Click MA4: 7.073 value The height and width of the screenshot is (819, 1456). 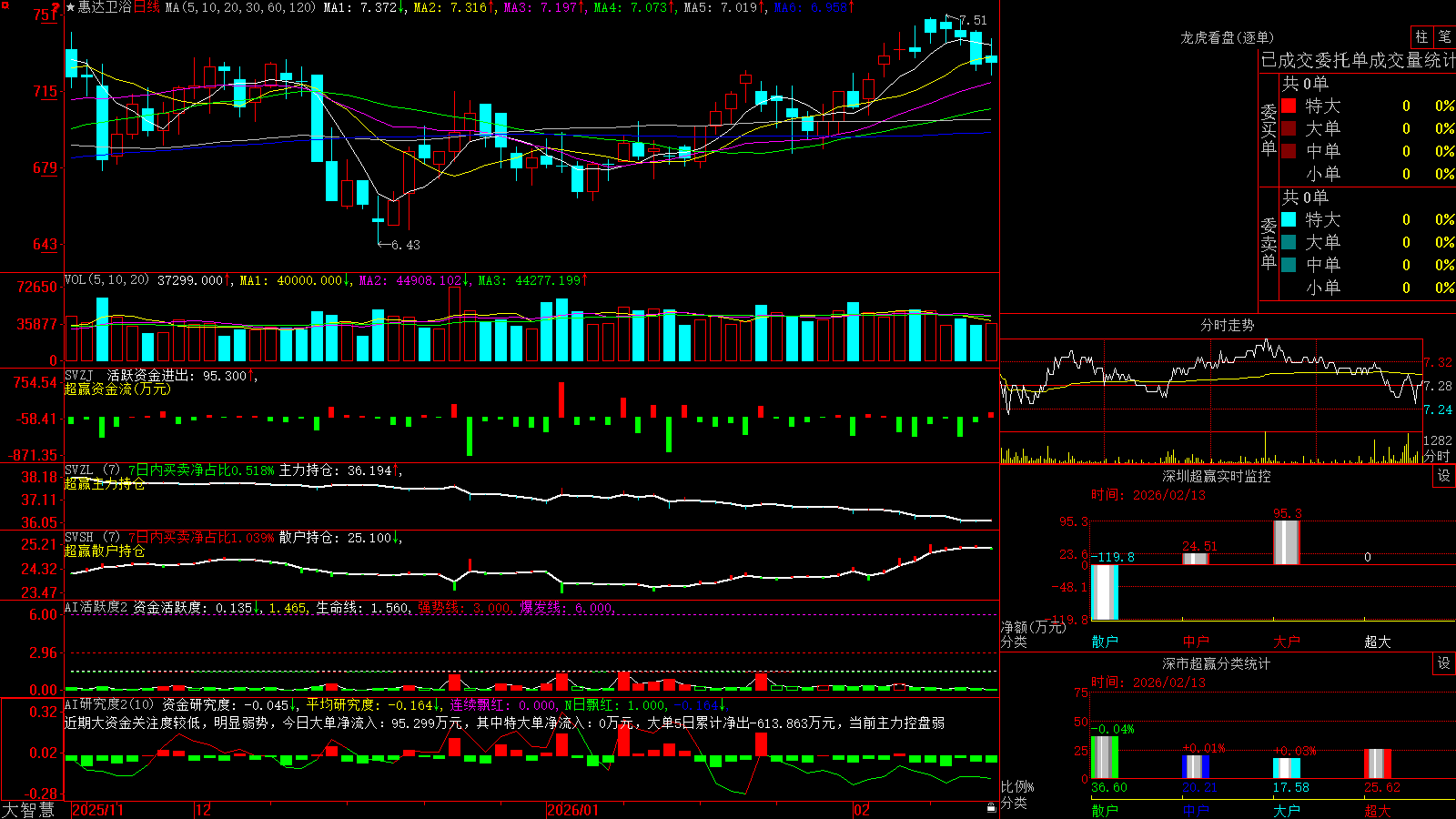click(634, 7)
